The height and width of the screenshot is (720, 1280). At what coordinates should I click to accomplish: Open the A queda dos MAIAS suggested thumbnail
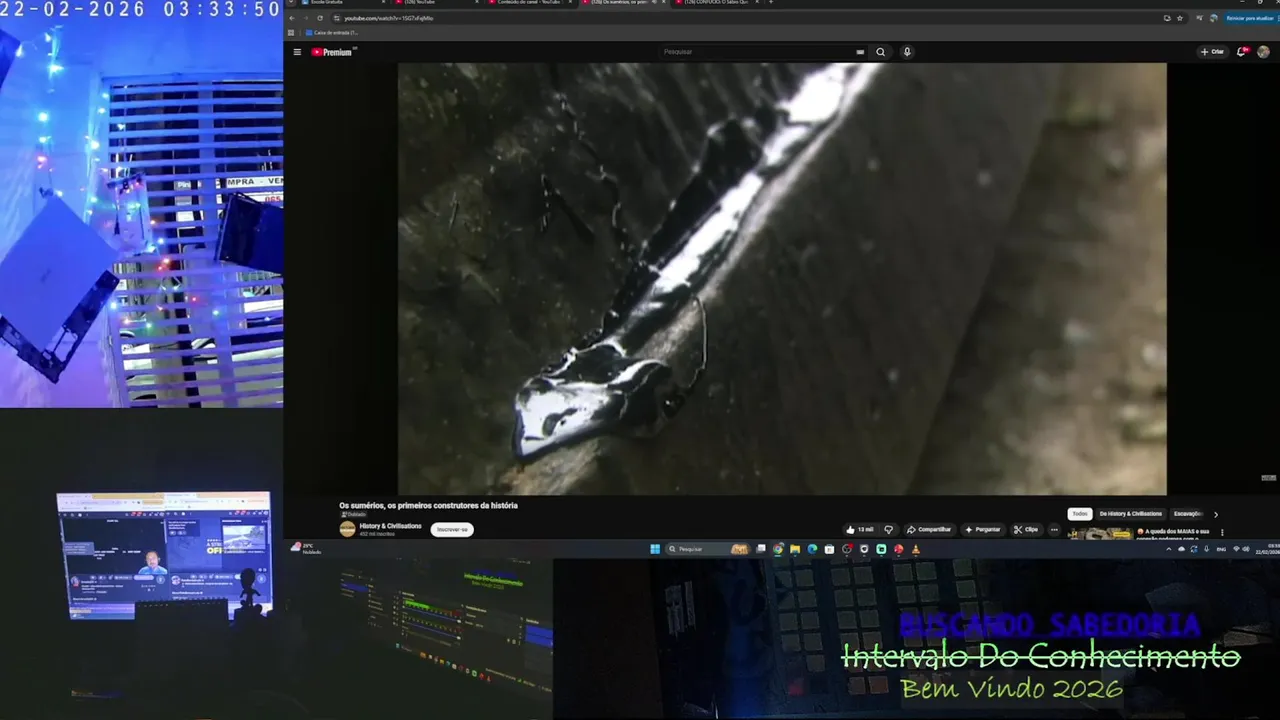(x=1100, y=534)
